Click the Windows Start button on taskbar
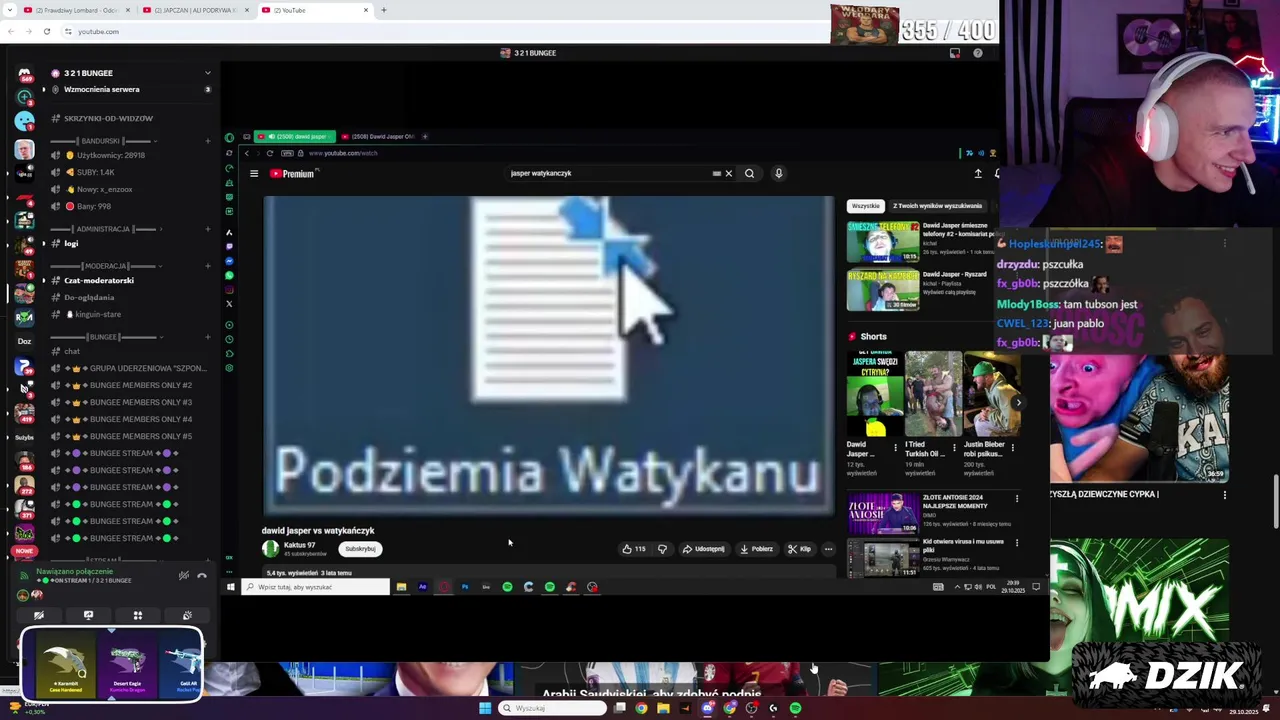 485,708
